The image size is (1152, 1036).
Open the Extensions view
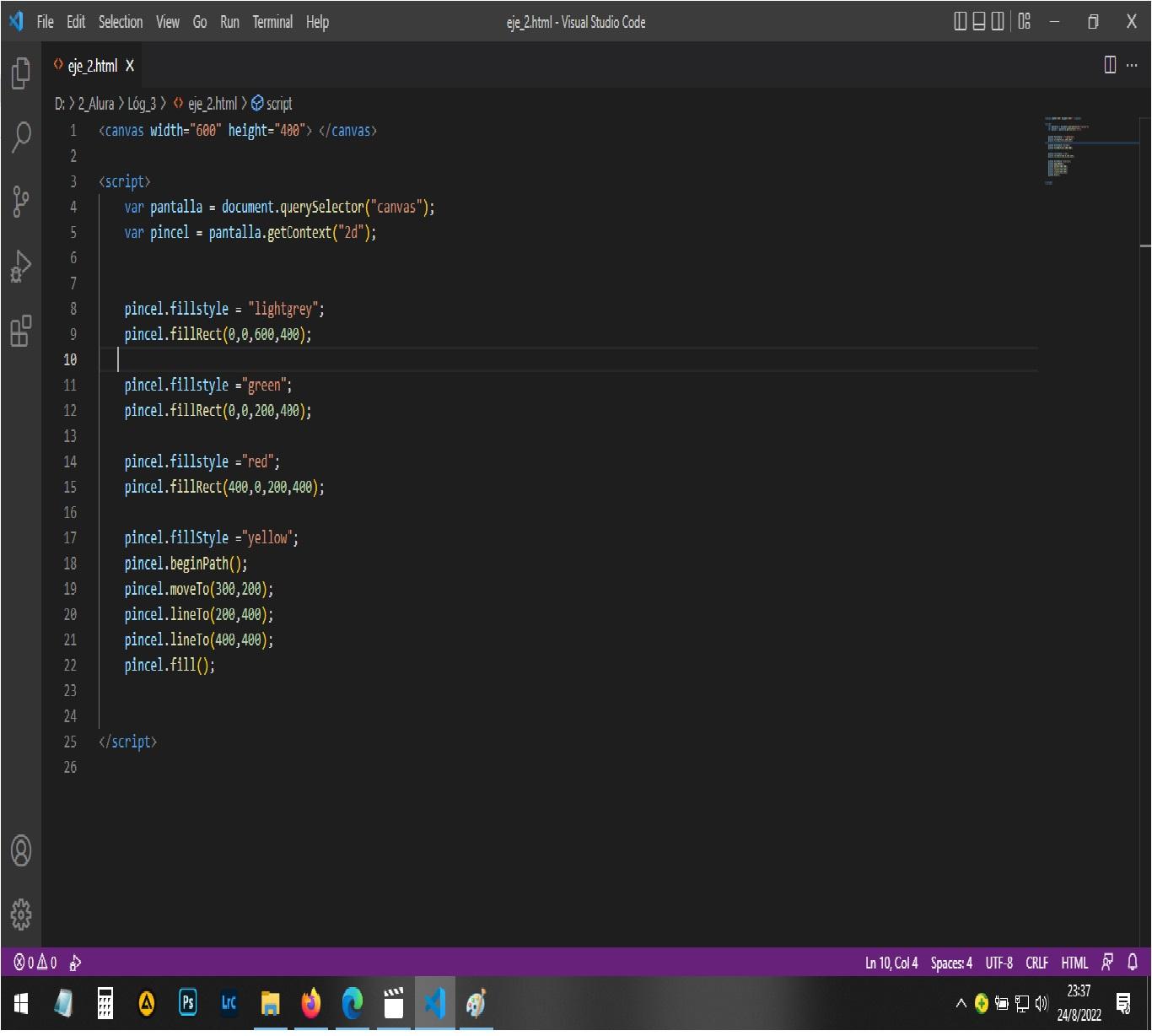pos(21,331)
